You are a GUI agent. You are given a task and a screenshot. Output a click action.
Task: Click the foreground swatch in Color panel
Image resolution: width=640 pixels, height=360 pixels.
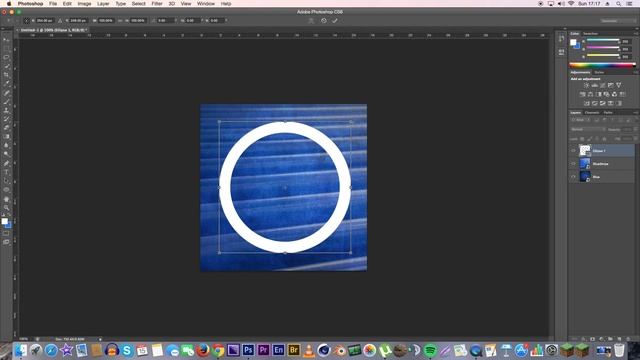[x=573, y=42]
